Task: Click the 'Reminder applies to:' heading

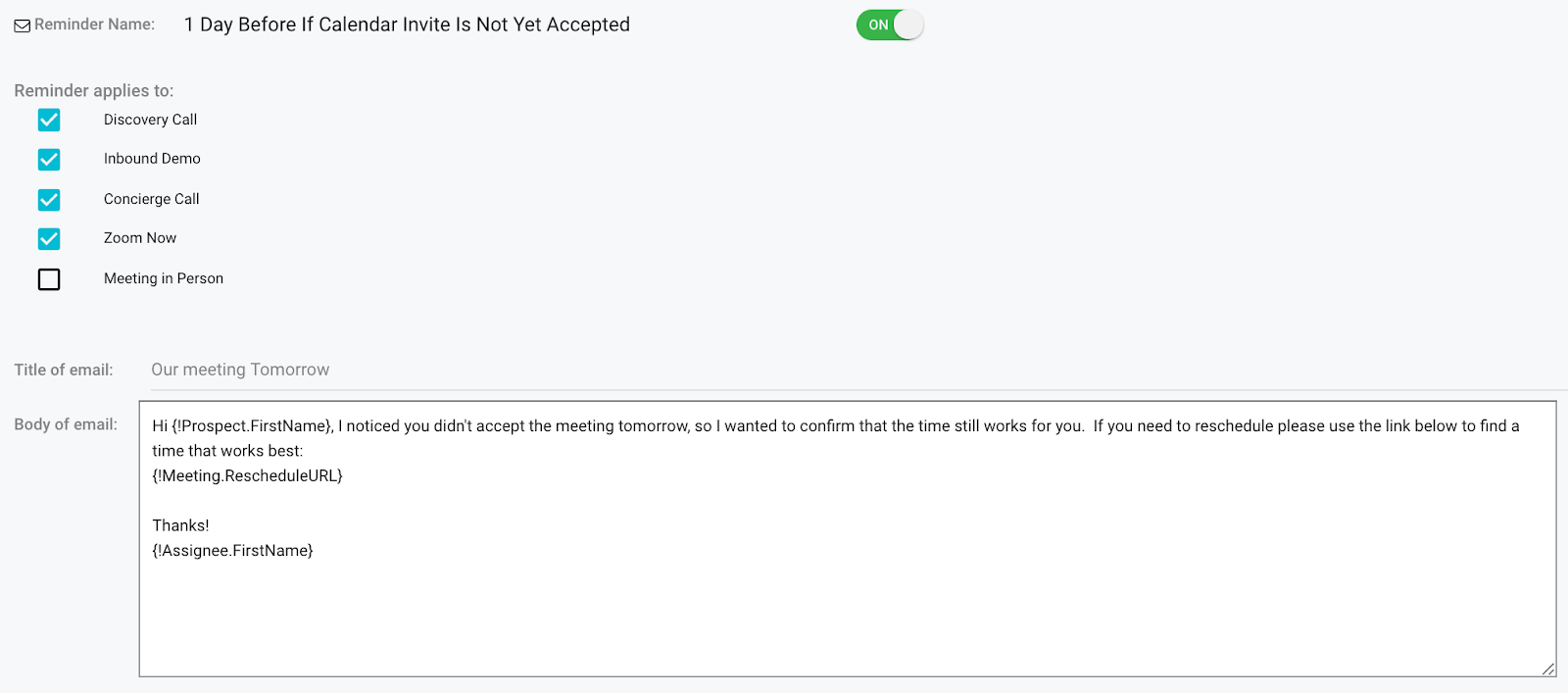Action: pyautogui.click(x=94, y=90)
